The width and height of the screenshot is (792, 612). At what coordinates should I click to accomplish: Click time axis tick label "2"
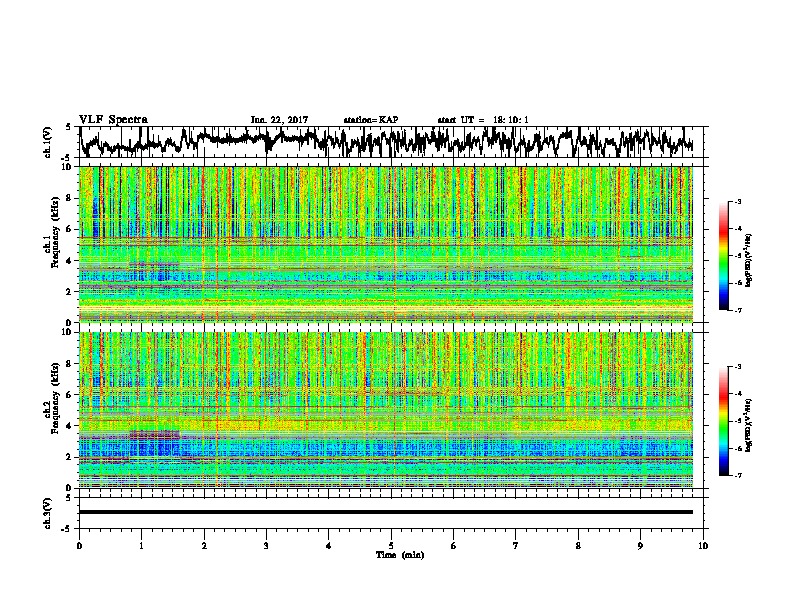coord(204,546)
